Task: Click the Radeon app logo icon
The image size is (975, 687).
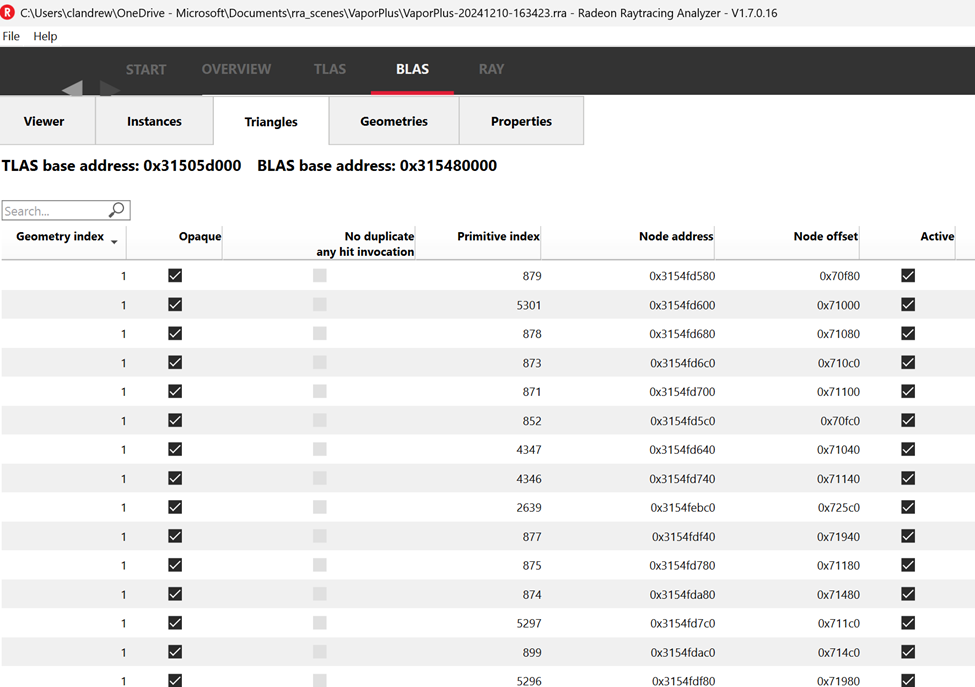Action: click(x=9, y=13)
